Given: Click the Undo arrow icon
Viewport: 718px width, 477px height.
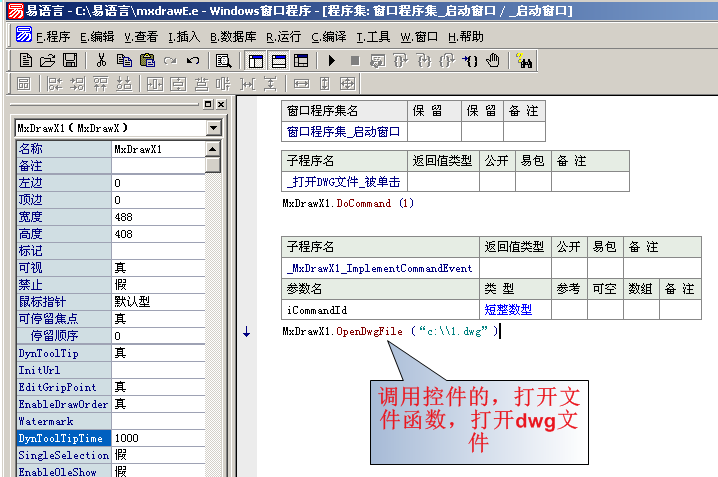Looking at the screenshot, I should pos(193,60).
